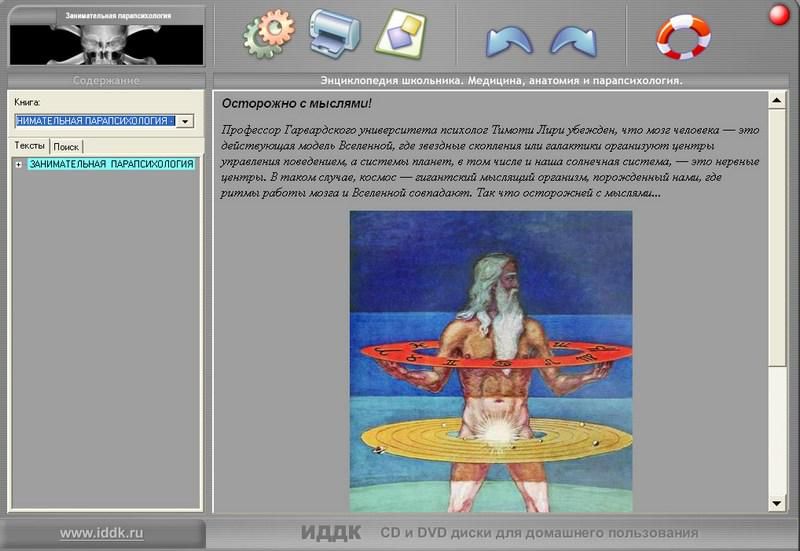Click the colored shapes notes icon
The image size is (800, 551).
coord(399,34)
